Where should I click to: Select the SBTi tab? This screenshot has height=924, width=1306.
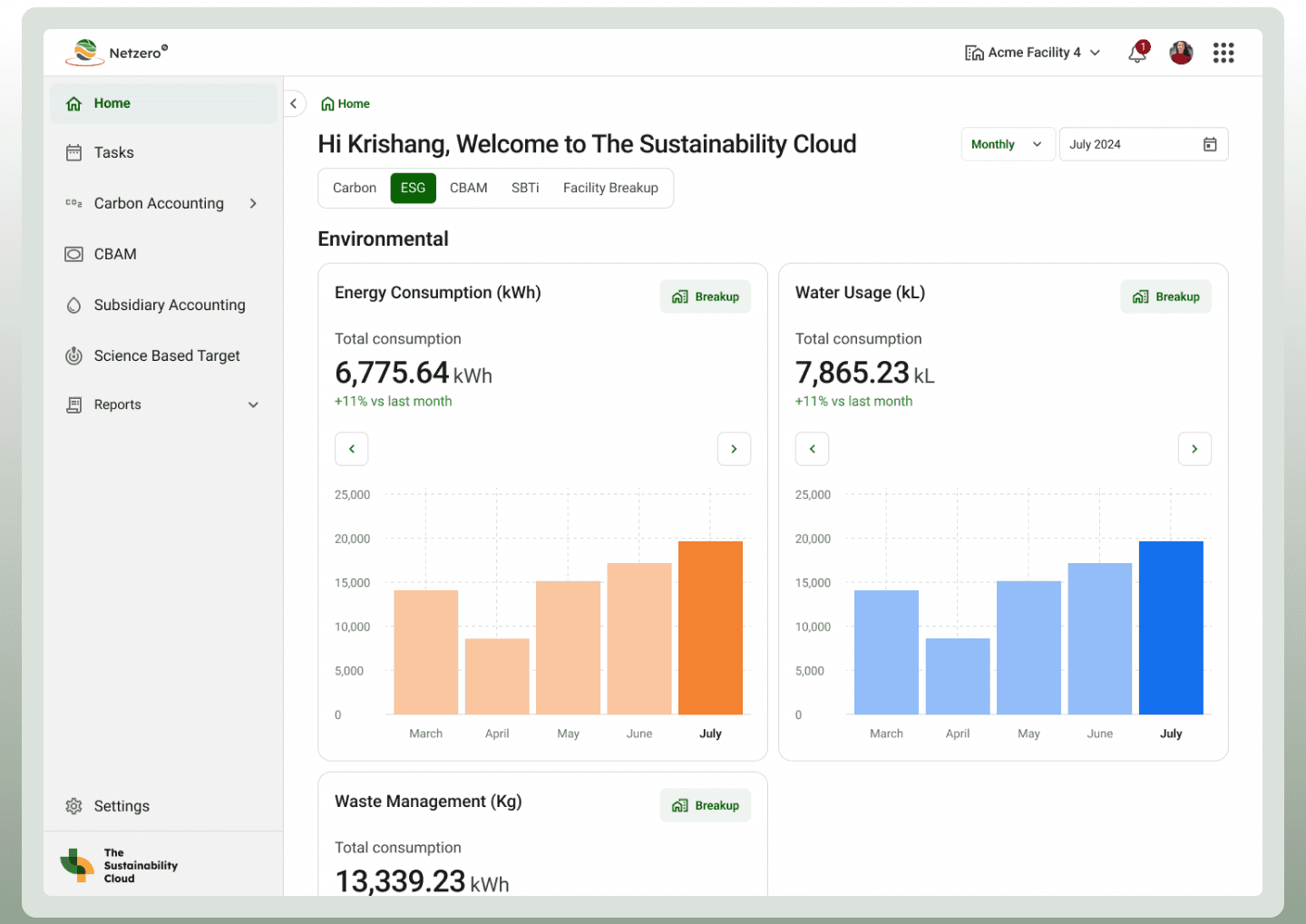pyautogui.click(x=525, y=188)
